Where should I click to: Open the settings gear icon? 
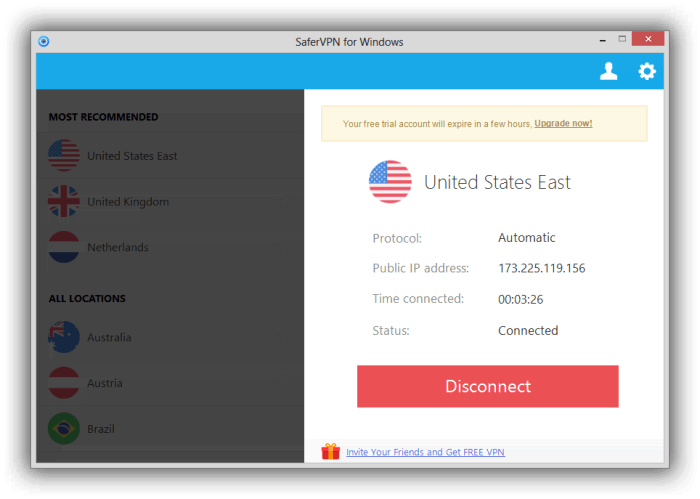[x=647, y=71]
